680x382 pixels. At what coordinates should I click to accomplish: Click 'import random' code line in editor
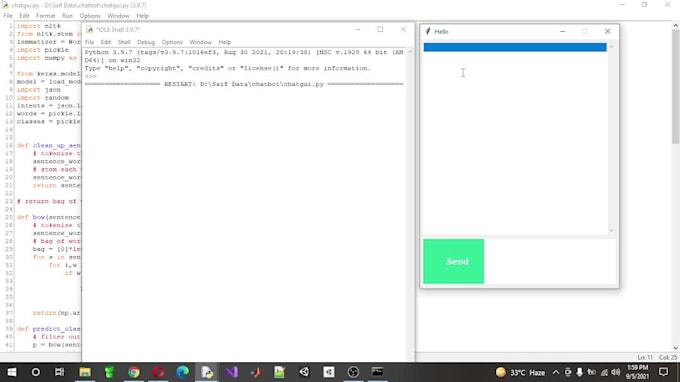42,98
